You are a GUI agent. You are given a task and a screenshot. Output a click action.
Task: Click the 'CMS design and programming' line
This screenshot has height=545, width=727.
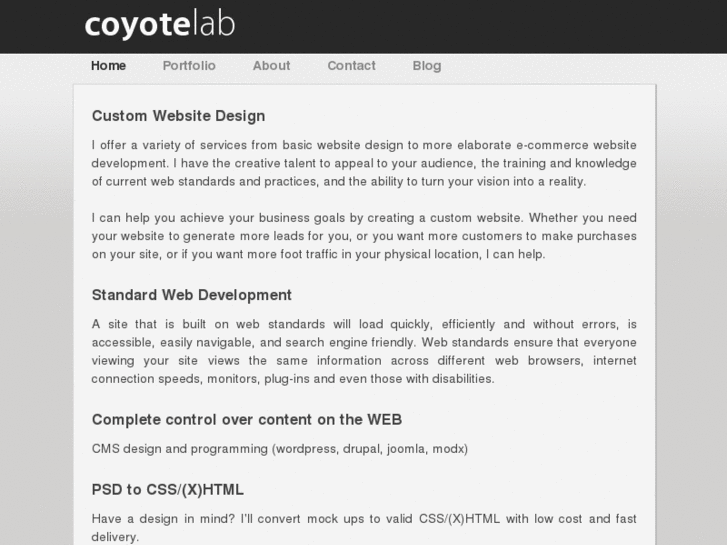(x=279, y=449)
